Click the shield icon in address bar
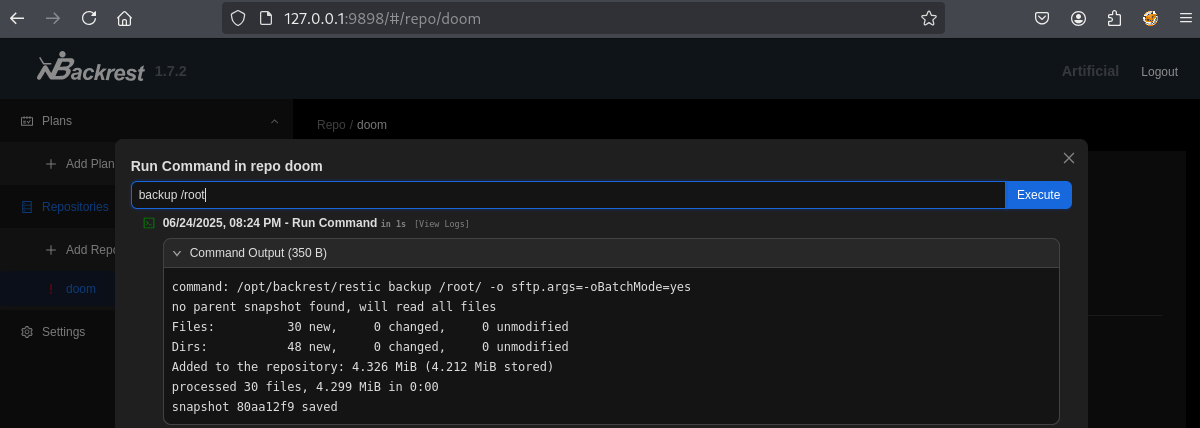The height and width of the screenshot is (428, 1200). tap(237, 18)
